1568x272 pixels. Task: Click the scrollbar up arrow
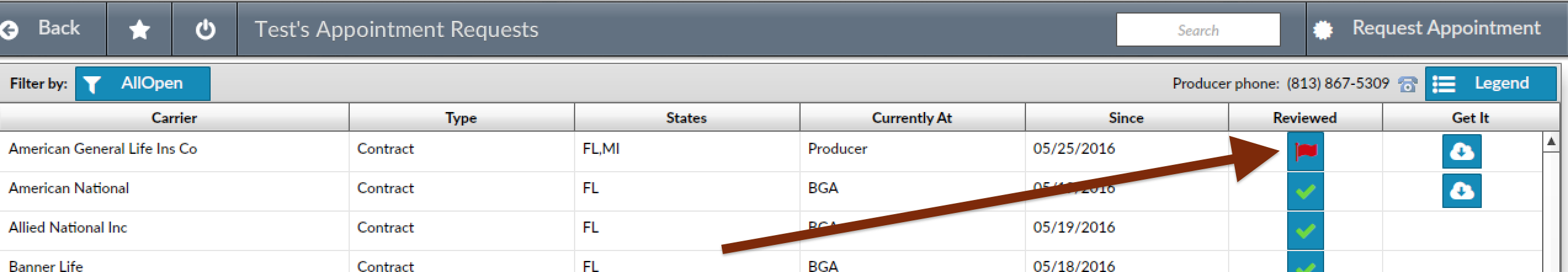click(x=1551, y=142)
